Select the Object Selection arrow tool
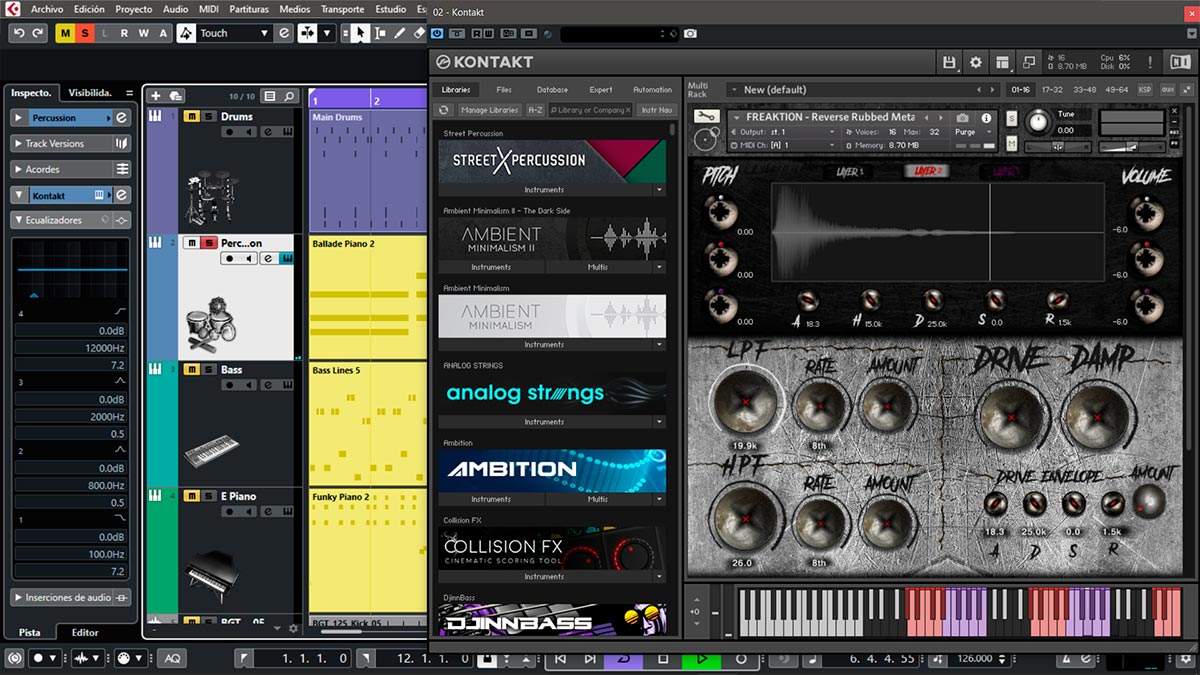This screenshot has width=1200, height=675. pos(358,33)
